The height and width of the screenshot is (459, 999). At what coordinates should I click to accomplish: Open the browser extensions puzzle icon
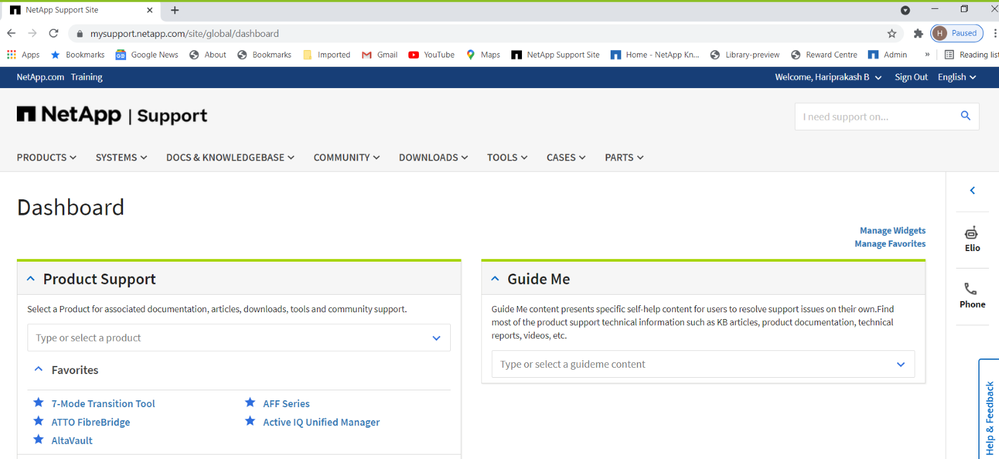click(918, 33)
